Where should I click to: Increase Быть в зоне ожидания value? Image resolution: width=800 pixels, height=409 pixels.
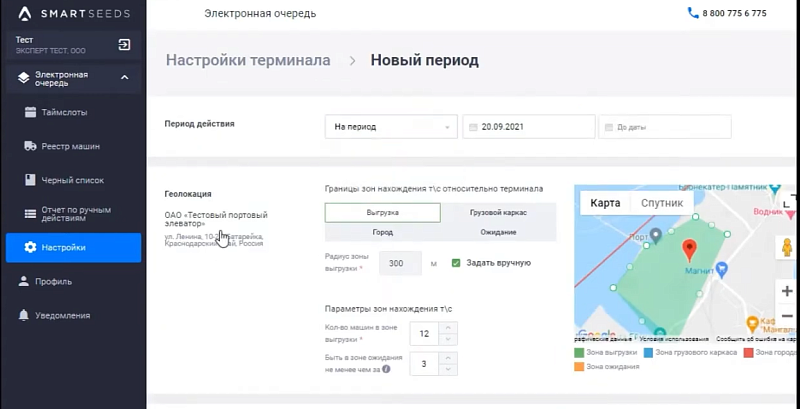[448, 359]
